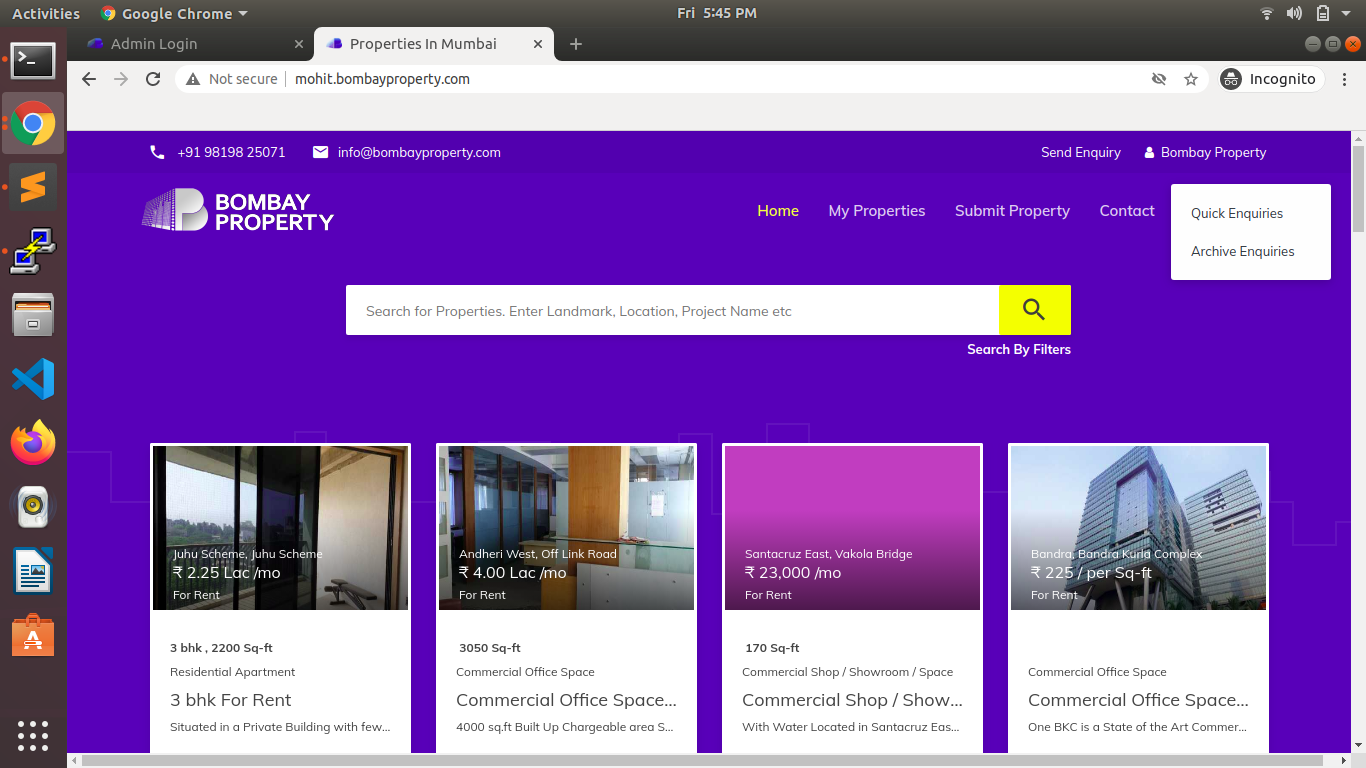Open Chrome three-dot menu
This screenshot has height=768, width=1366.
pyautogui.click(x=1345, y=79)
